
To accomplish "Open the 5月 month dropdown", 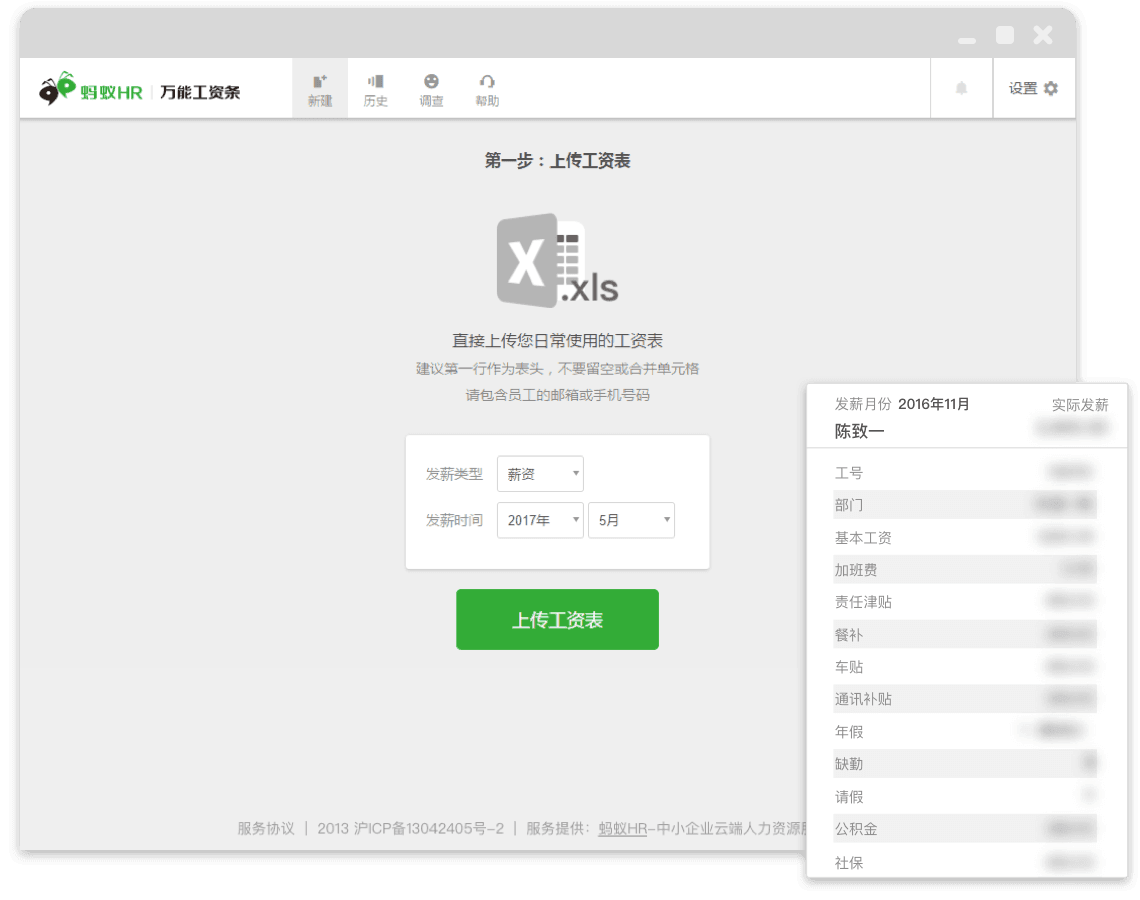I will pos(631,520).
